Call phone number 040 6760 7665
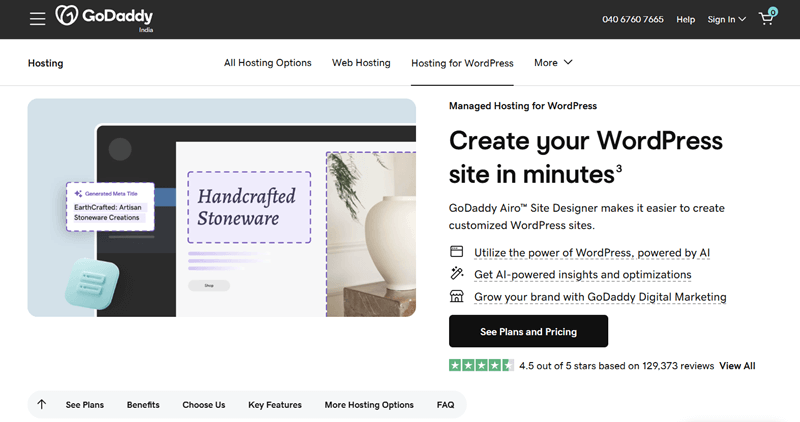The image size is (800, 422). coord(633,19)
